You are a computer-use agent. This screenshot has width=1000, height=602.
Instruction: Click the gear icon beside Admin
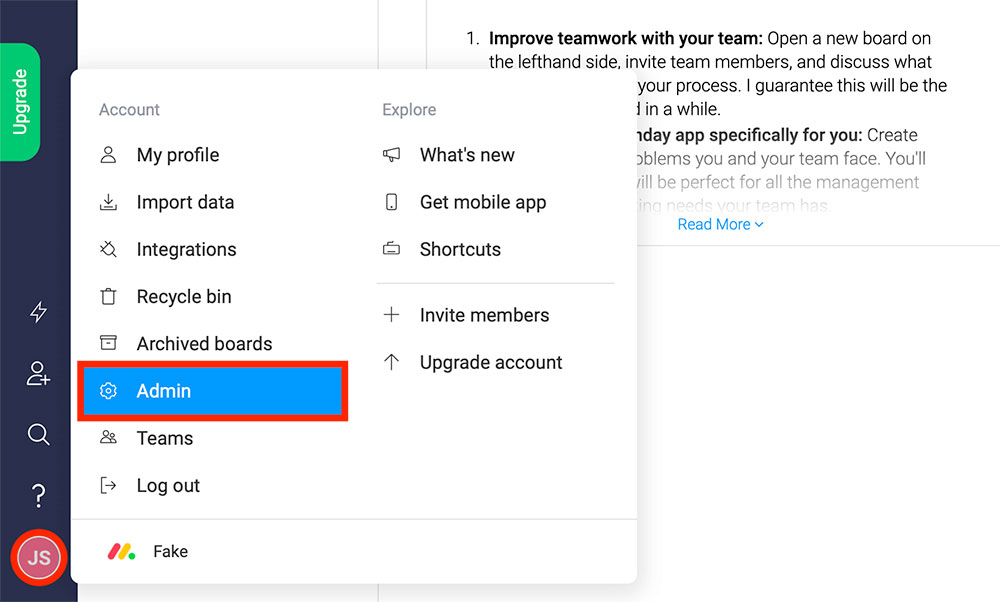click(109, 391)
